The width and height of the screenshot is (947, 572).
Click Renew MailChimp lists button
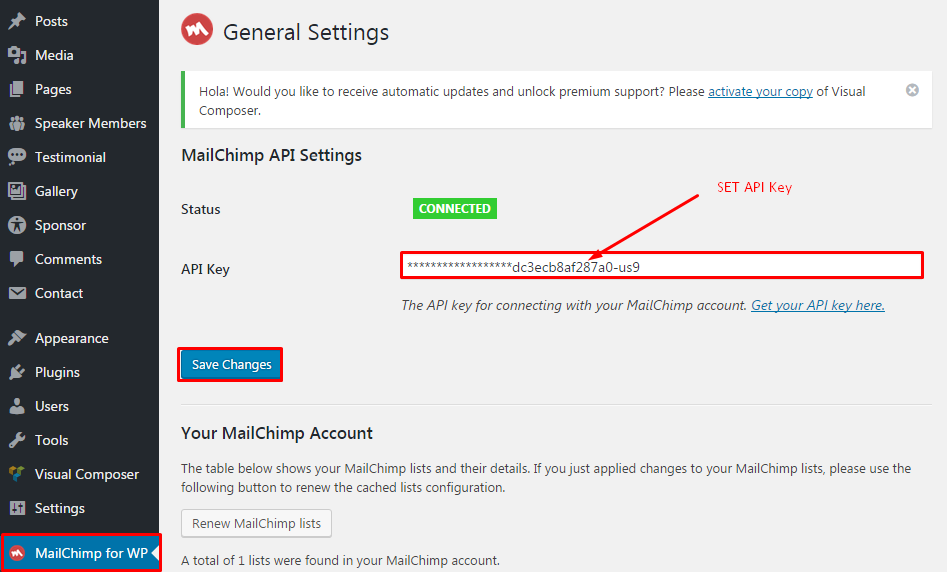(256, 523)
